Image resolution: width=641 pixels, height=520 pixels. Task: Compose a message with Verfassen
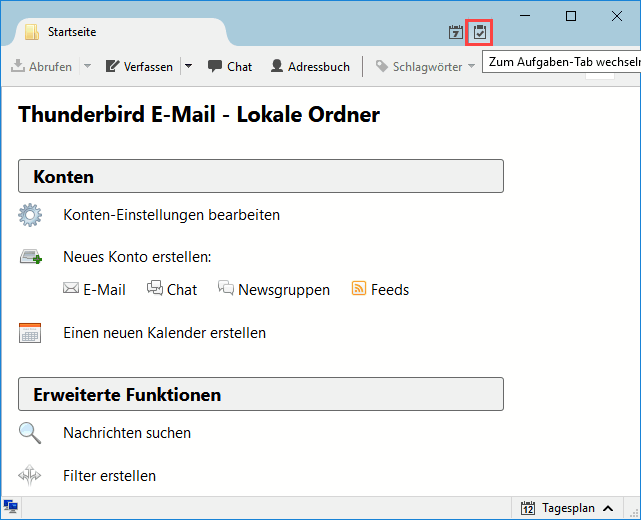click(x=139, y=66)
